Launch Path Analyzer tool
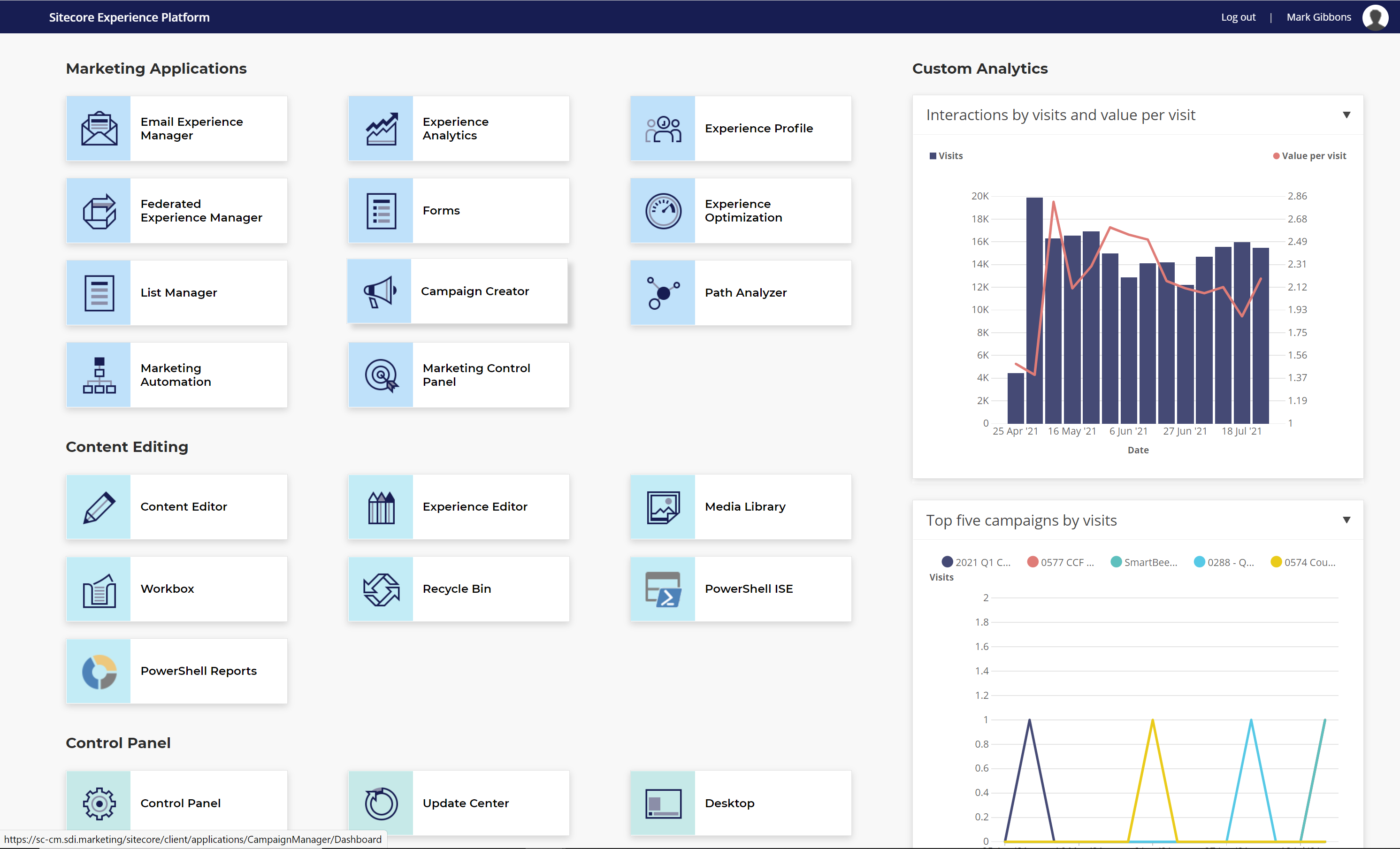The width and height of the screenshot is (1400, 849). click(744, 292)
